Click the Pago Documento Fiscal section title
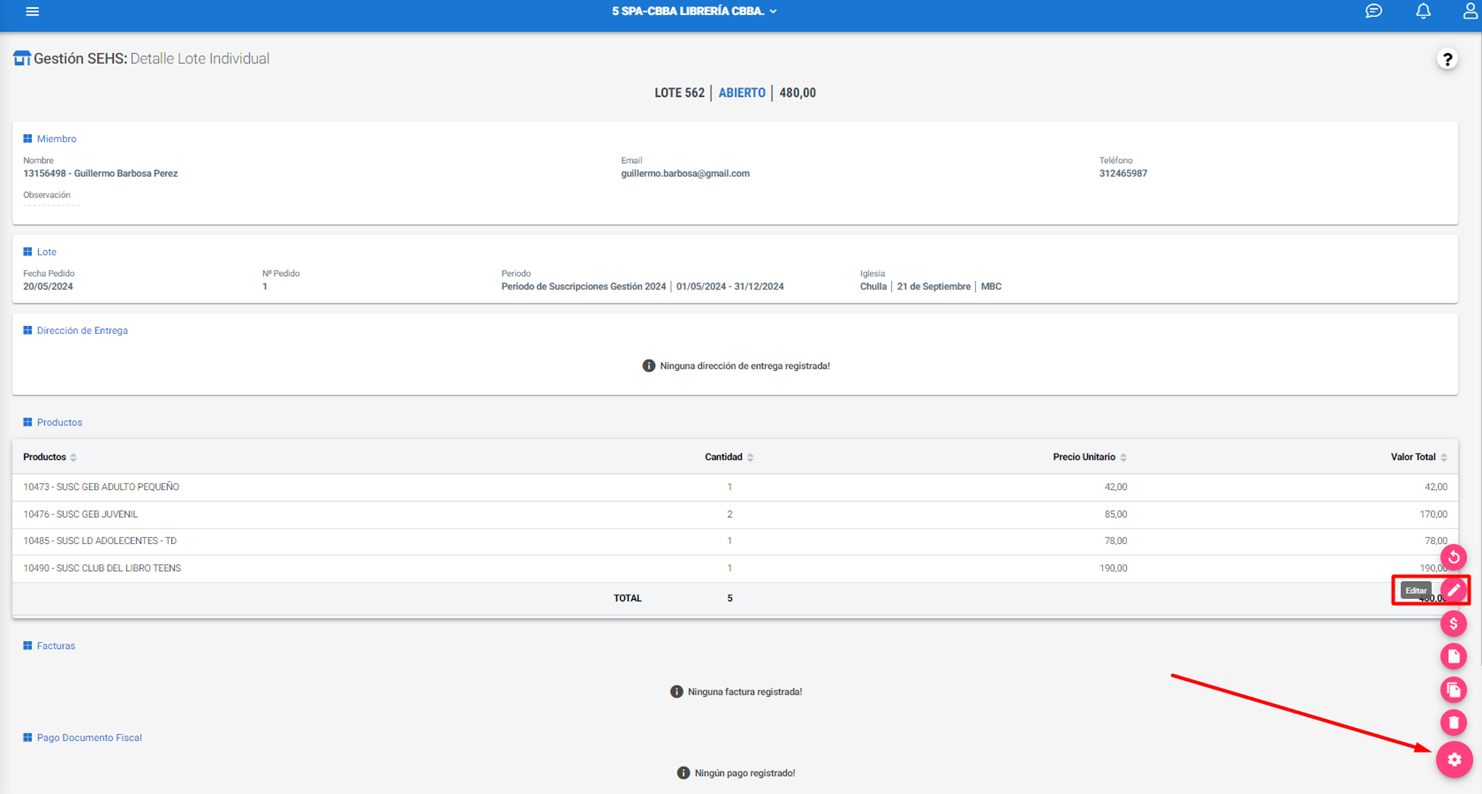 click(x=89, y=738)
